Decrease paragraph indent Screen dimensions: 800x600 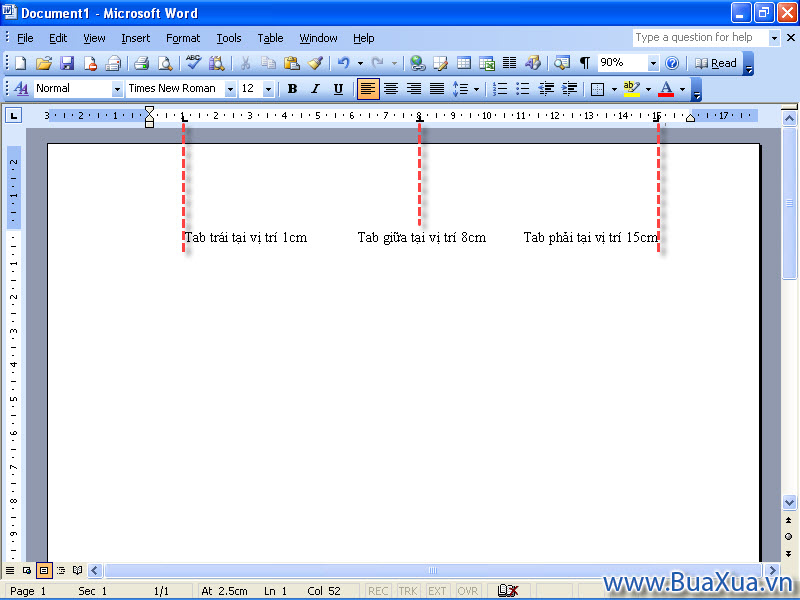pyautogui.click(x=546, y=89)
